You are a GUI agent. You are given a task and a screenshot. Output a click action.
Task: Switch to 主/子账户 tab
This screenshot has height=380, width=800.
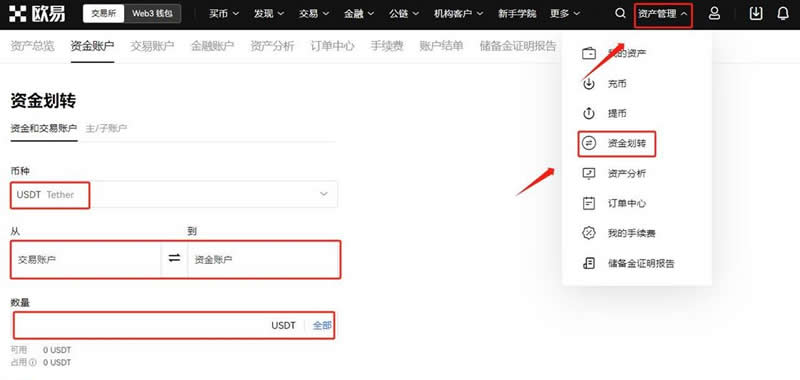click(106, 128)
